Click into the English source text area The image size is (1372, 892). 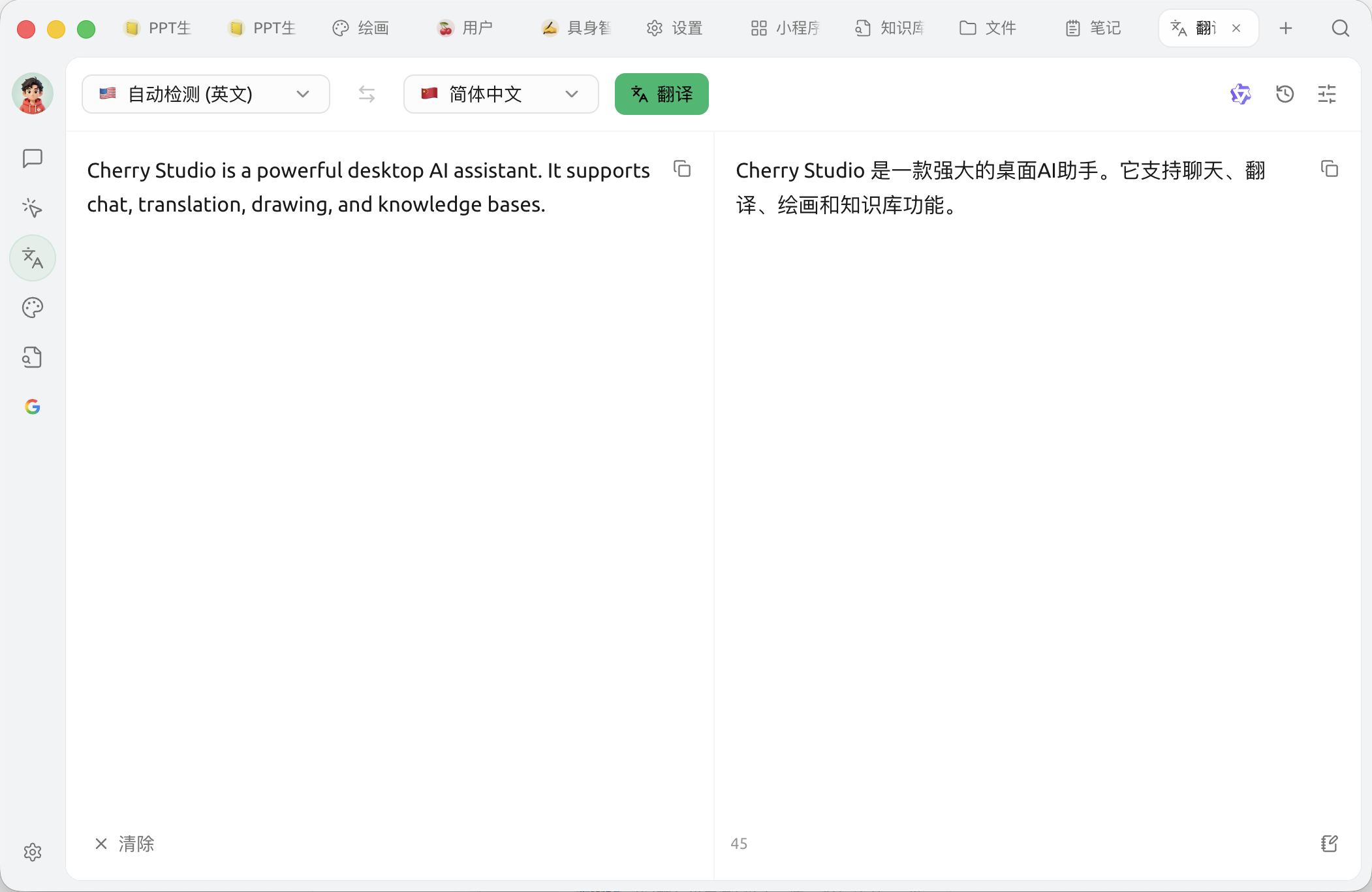(x=369, y=187)
